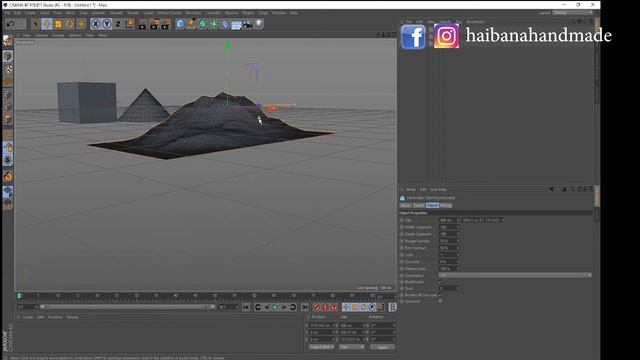The width and height of the screenshot is (640, 360).
Task: Switch to the Coord. tab
Action: click(419, 206)
